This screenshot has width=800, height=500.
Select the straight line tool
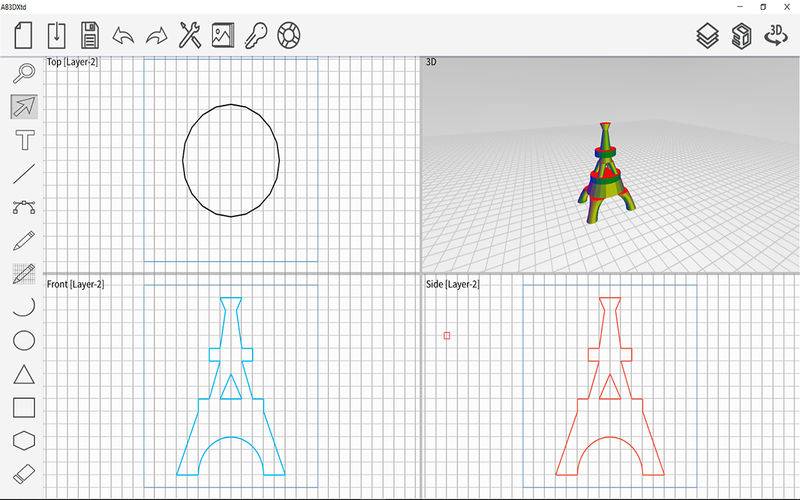point(24,173)
